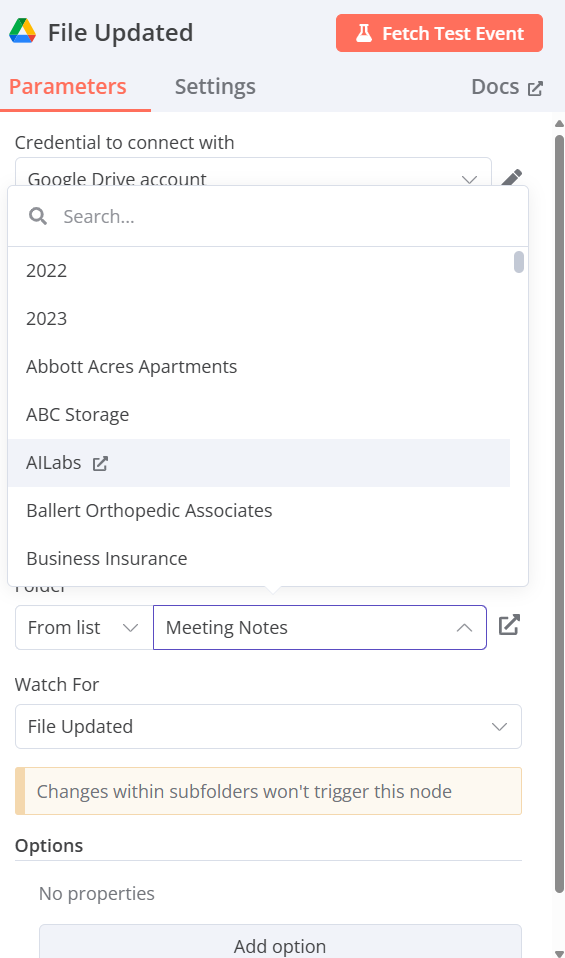Click the search magnifier icon
The height and width of the screenshot is (958, 565).
[x=38, y=216]
